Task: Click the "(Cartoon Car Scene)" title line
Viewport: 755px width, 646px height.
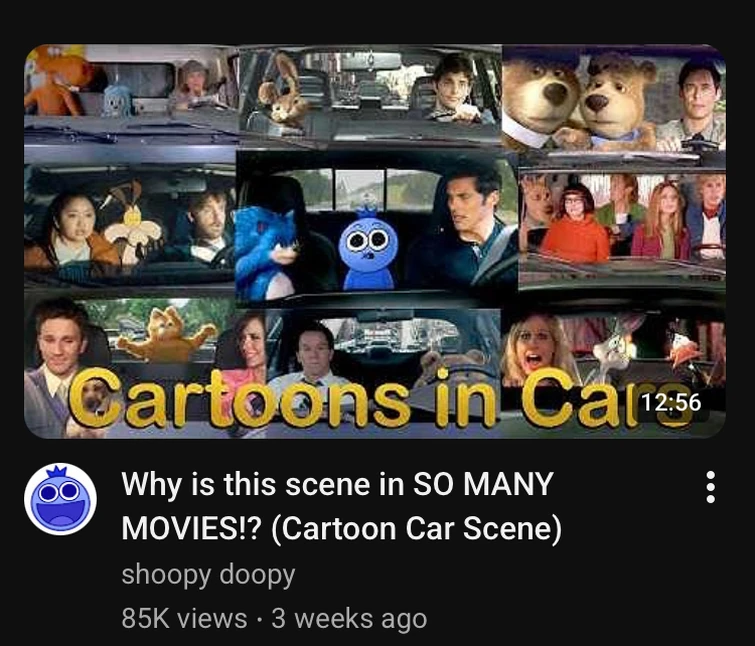Action: click(416, 529)
